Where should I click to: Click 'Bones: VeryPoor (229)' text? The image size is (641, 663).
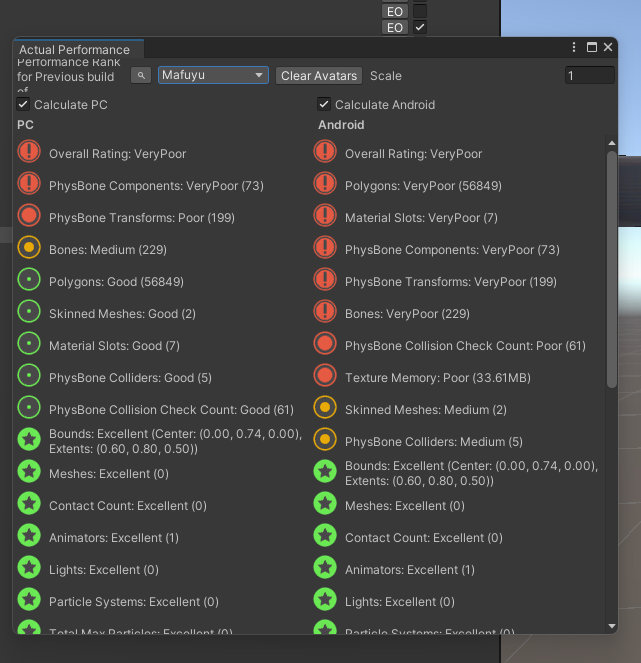pyautogui.click(x=407, y=314)
